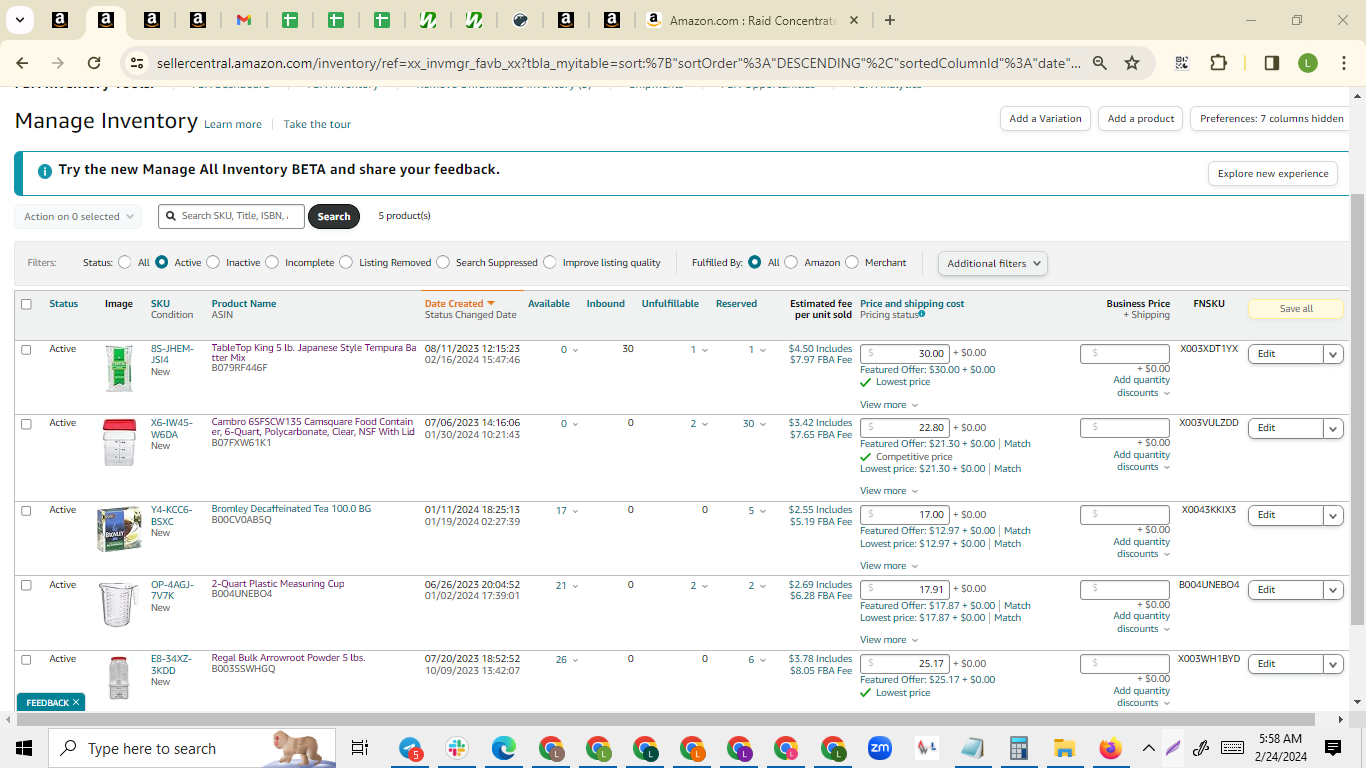Open Slack from the taskbar
Viewport: 1366px width, 768px height.
tap(457, 749)
